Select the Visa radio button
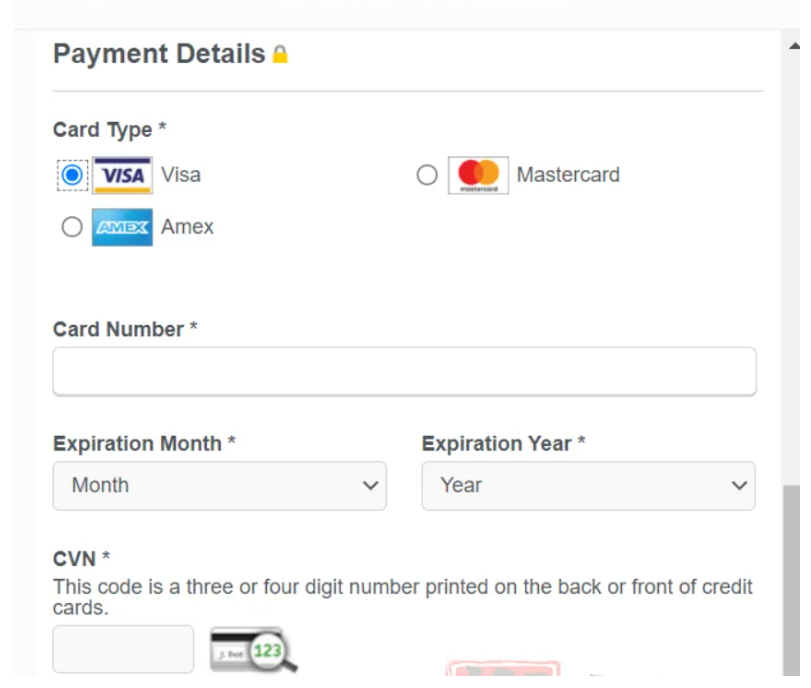811x688 pixels. point(72,175)
